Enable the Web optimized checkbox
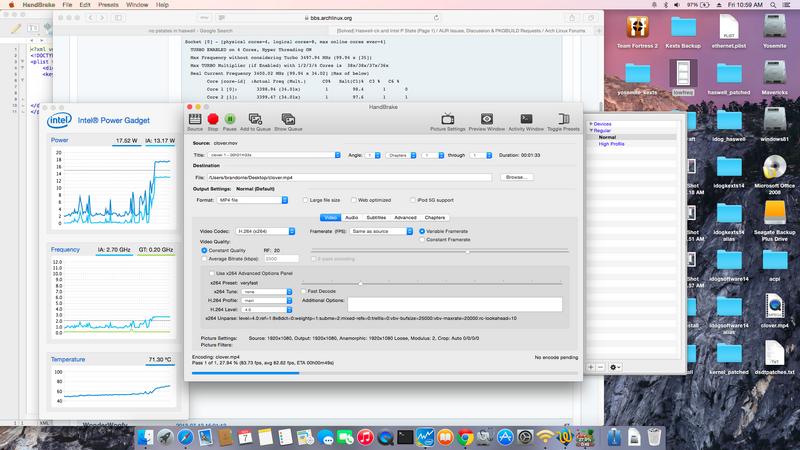800x450 pixels. (354, 200)
